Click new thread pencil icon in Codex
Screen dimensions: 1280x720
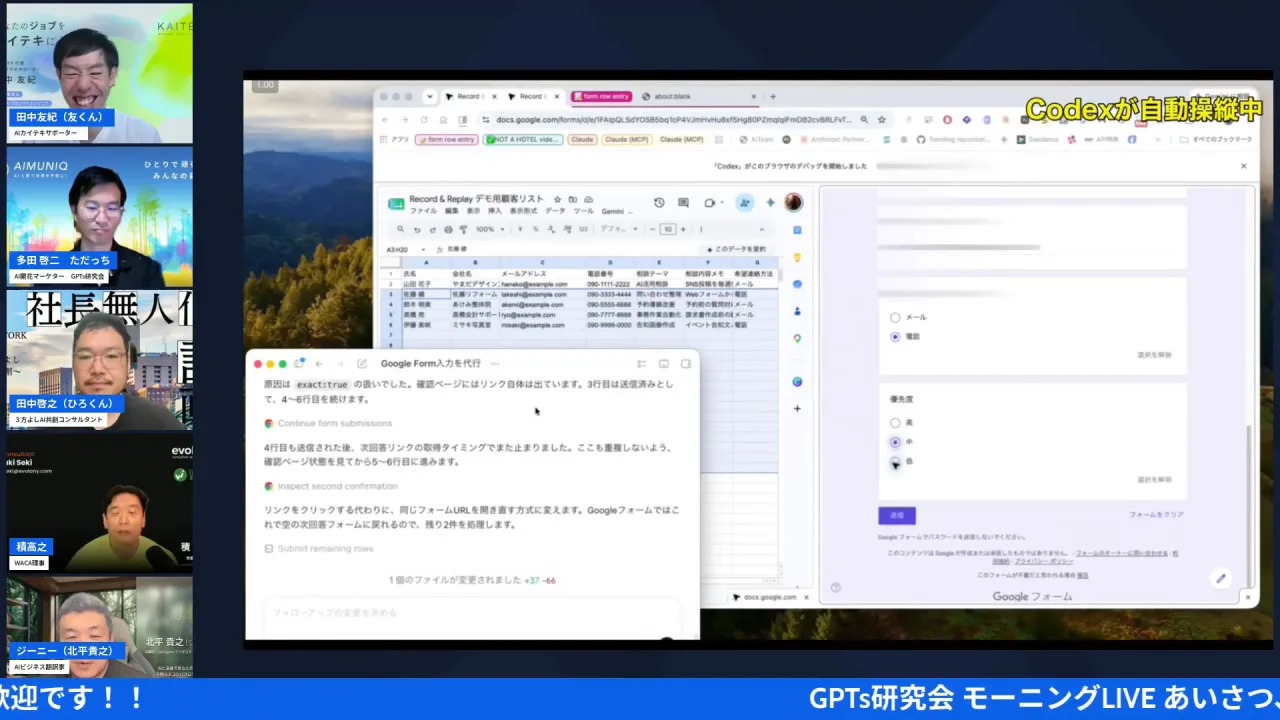362,364
